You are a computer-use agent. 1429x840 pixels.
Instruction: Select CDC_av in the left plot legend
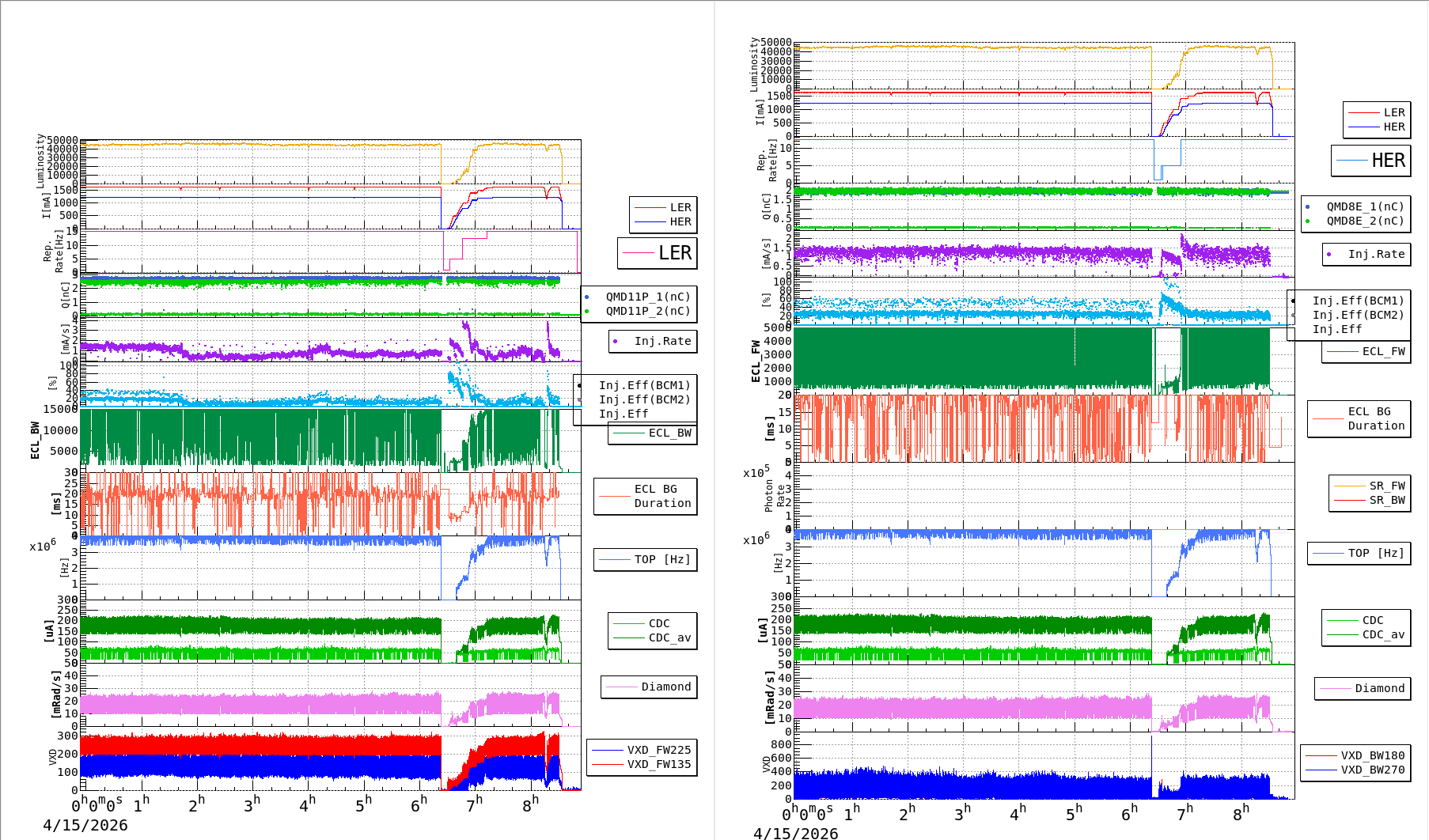pyautogui.click(x=669, y=638)
